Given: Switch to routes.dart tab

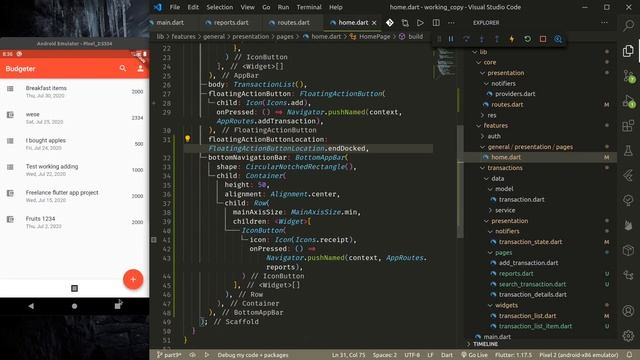Looking at the screenshot, I should point(293,23).
